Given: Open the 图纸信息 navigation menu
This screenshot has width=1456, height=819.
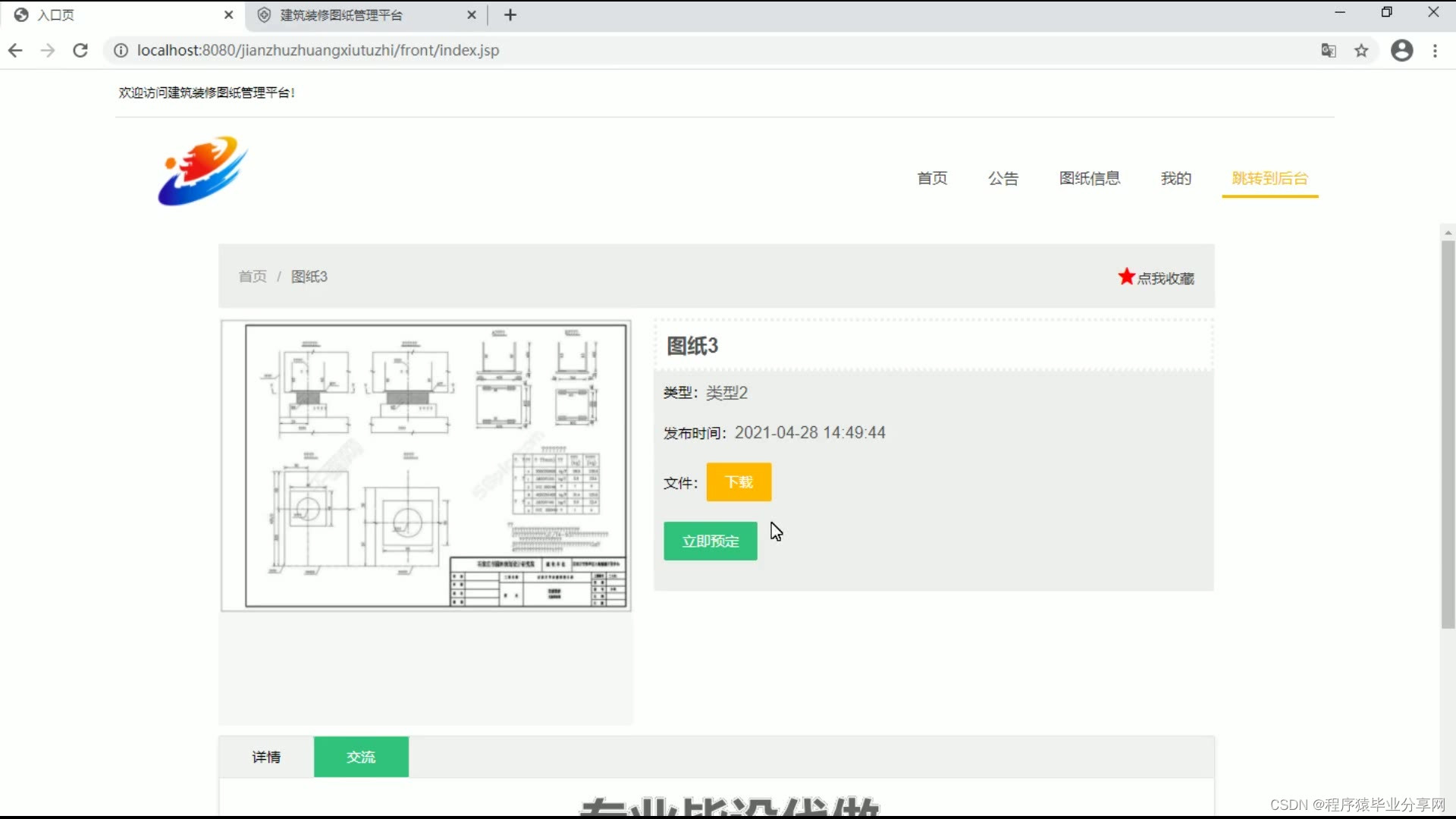Looking at the screenshot, I should click(x=1089, y=178).
